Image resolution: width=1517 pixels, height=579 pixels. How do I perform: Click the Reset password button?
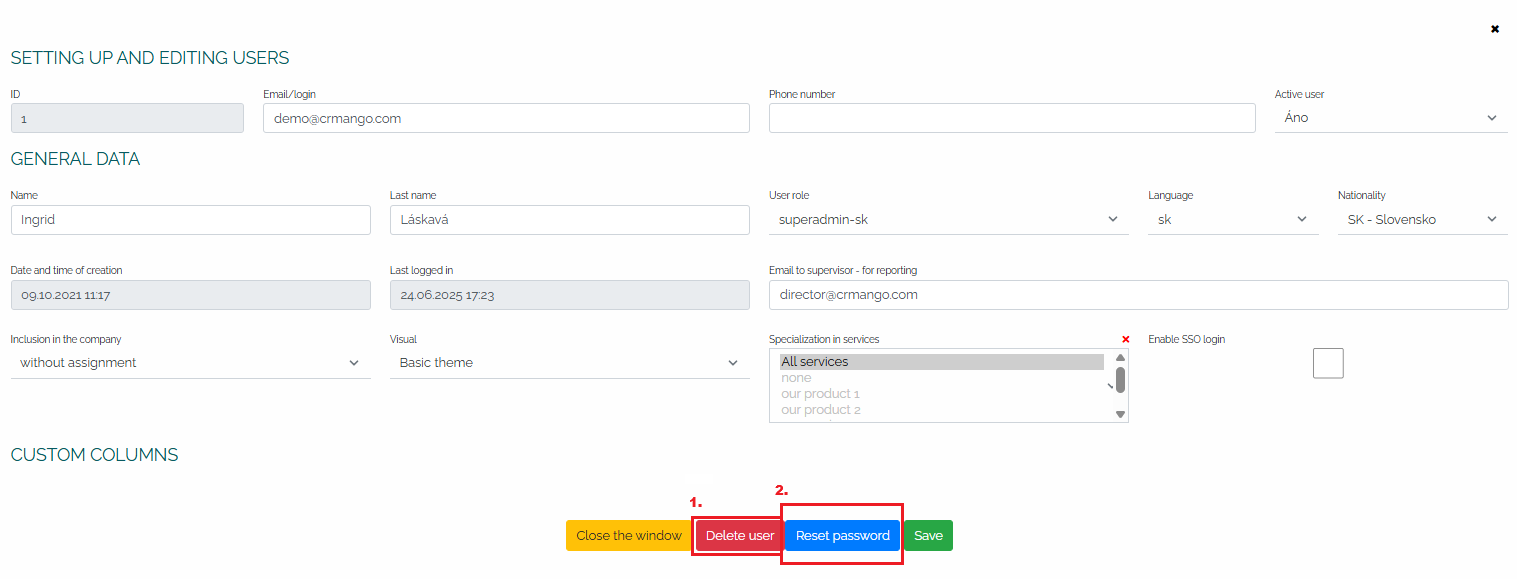pos(843,535)
